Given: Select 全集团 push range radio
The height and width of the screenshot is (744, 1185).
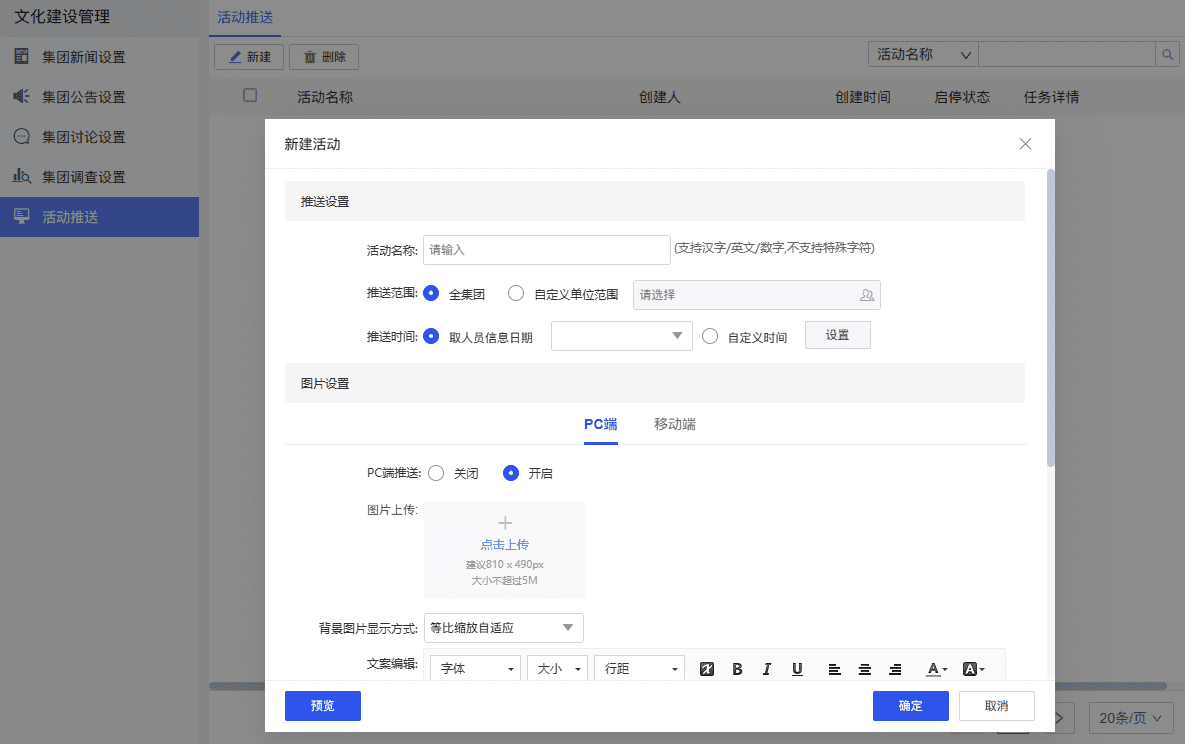Looking at the screenshot, I should pyautogui.click(x=431, y=293).
